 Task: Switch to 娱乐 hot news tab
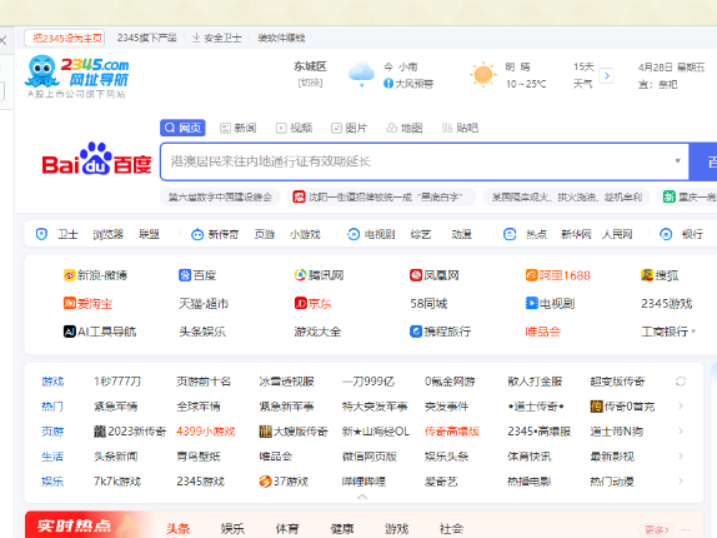tap(232, 529)
